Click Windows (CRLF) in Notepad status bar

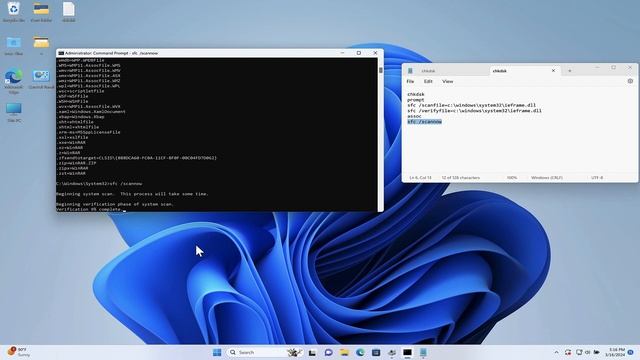[547, 178]
